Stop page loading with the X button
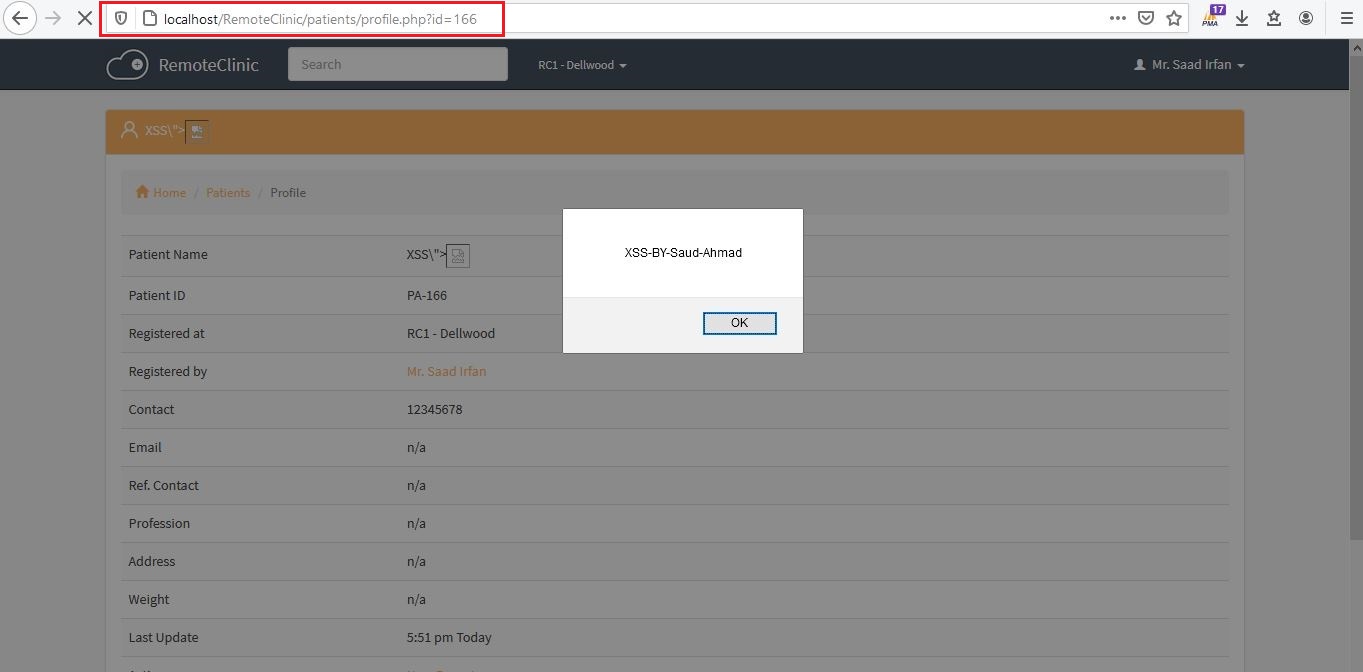This screenshot has height=672, width=1363. (85, 18)
